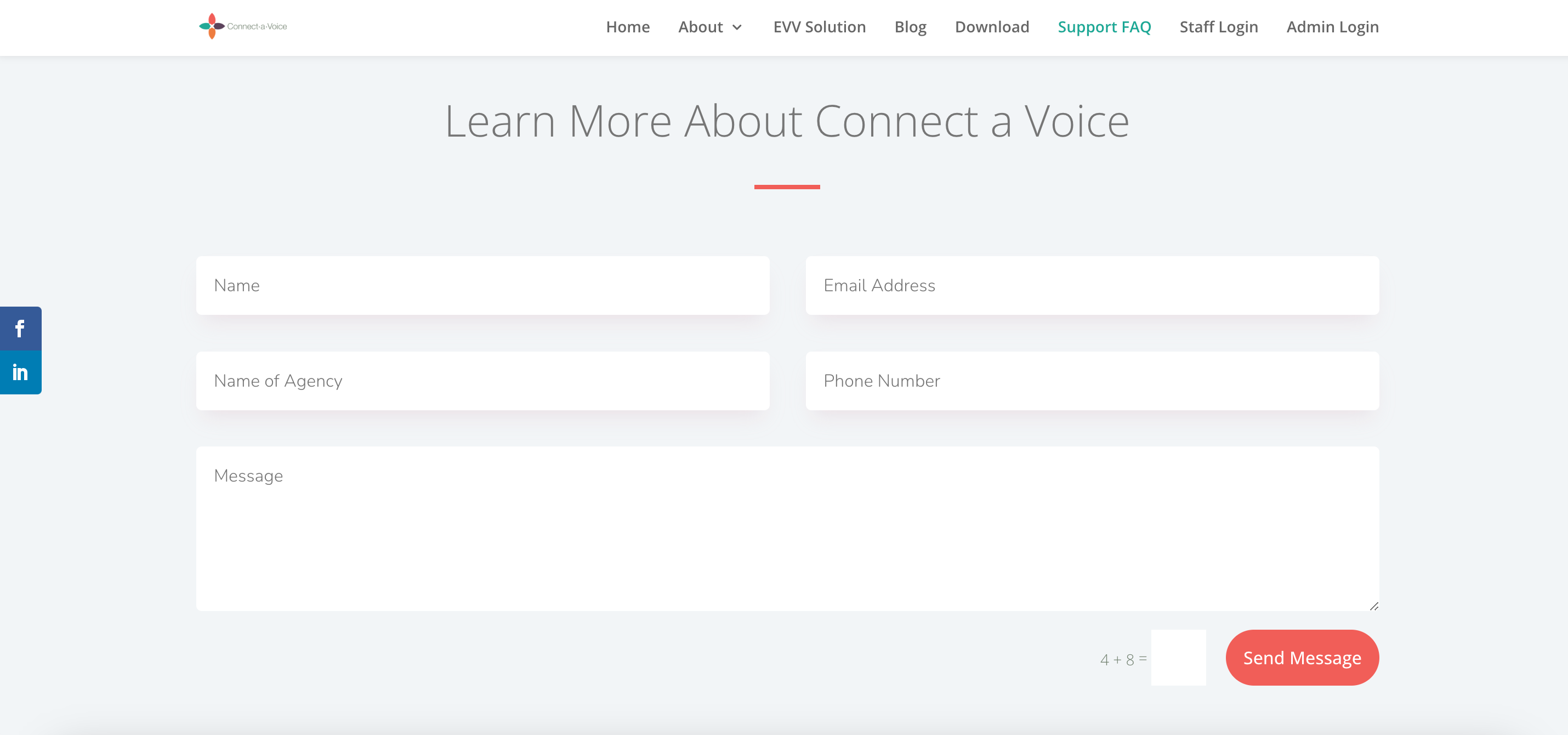Click inside the Message text area
This screenshot has width=1568, height=735.
(787, 529)
